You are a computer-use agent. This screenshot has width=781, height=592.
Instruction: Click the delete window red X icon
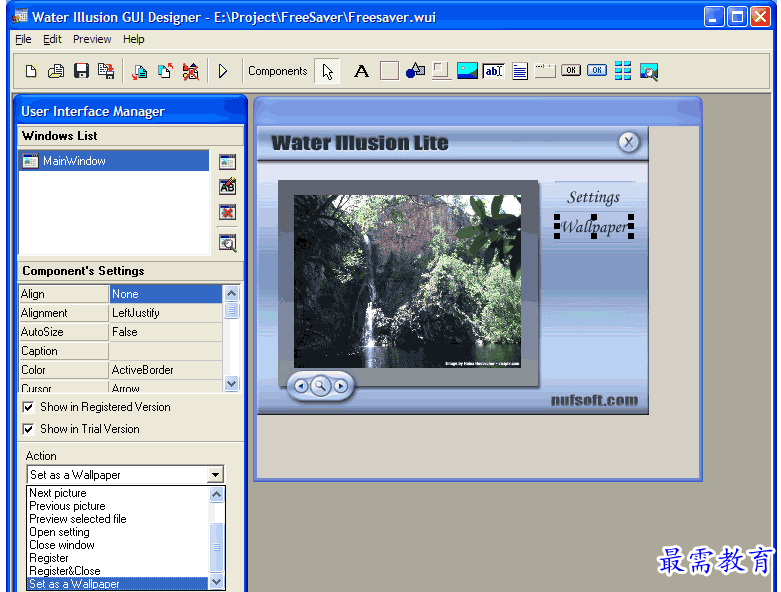pos(228,212)
